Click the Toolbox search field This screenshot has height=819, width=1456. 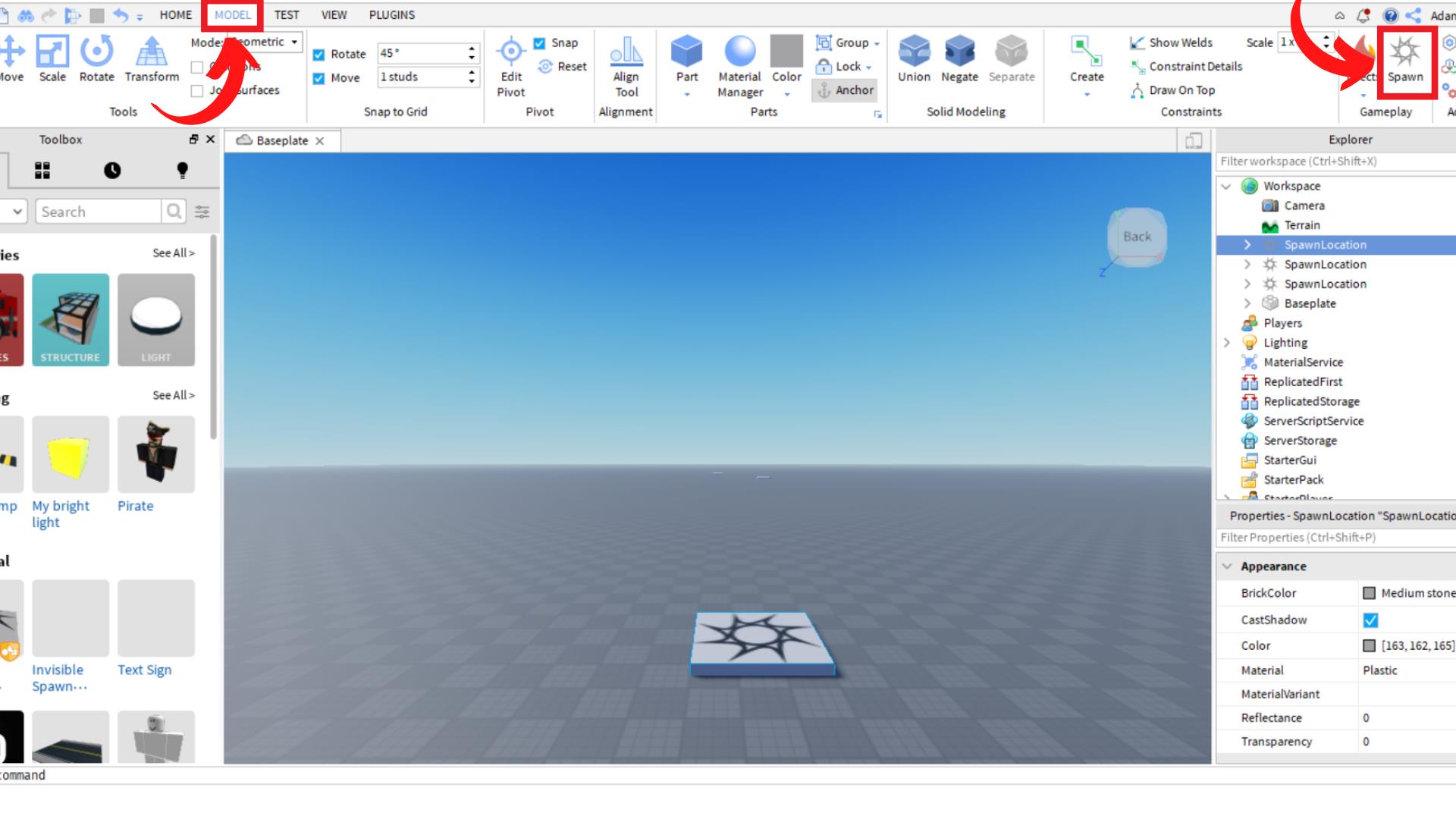coord(99,212)
